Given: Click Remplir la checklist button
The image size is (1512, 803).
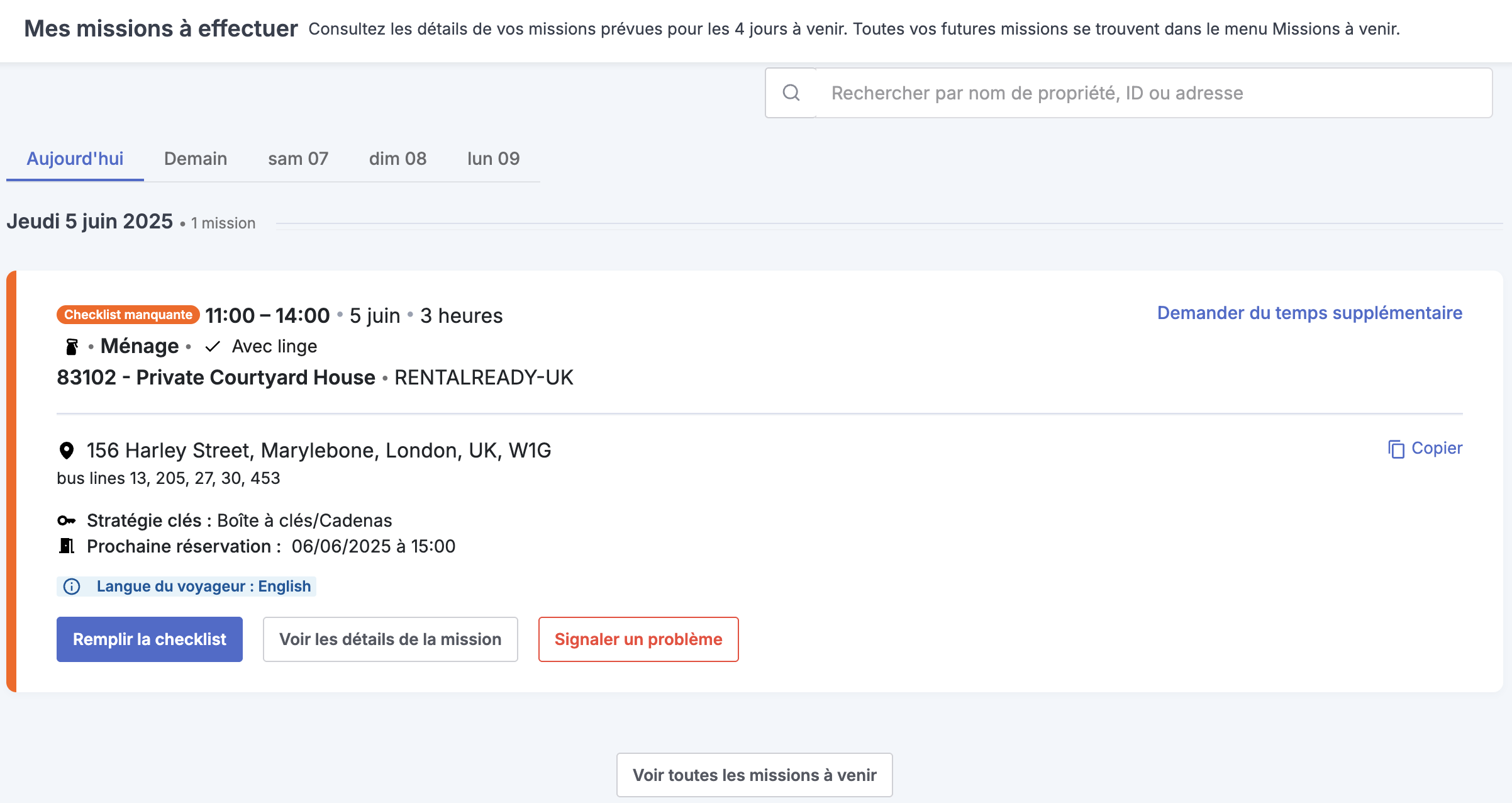Looking at the screenshot, I should 150,639.
